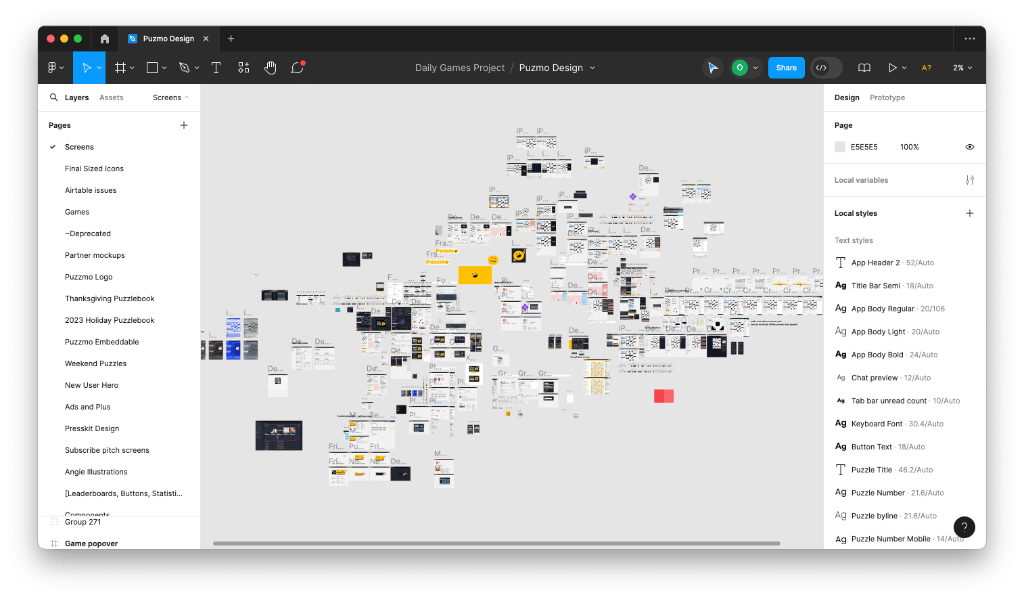Select the Text tool
Image resolution: width=1024 pixels, height=599 pixels.
[x=216, y=68]
